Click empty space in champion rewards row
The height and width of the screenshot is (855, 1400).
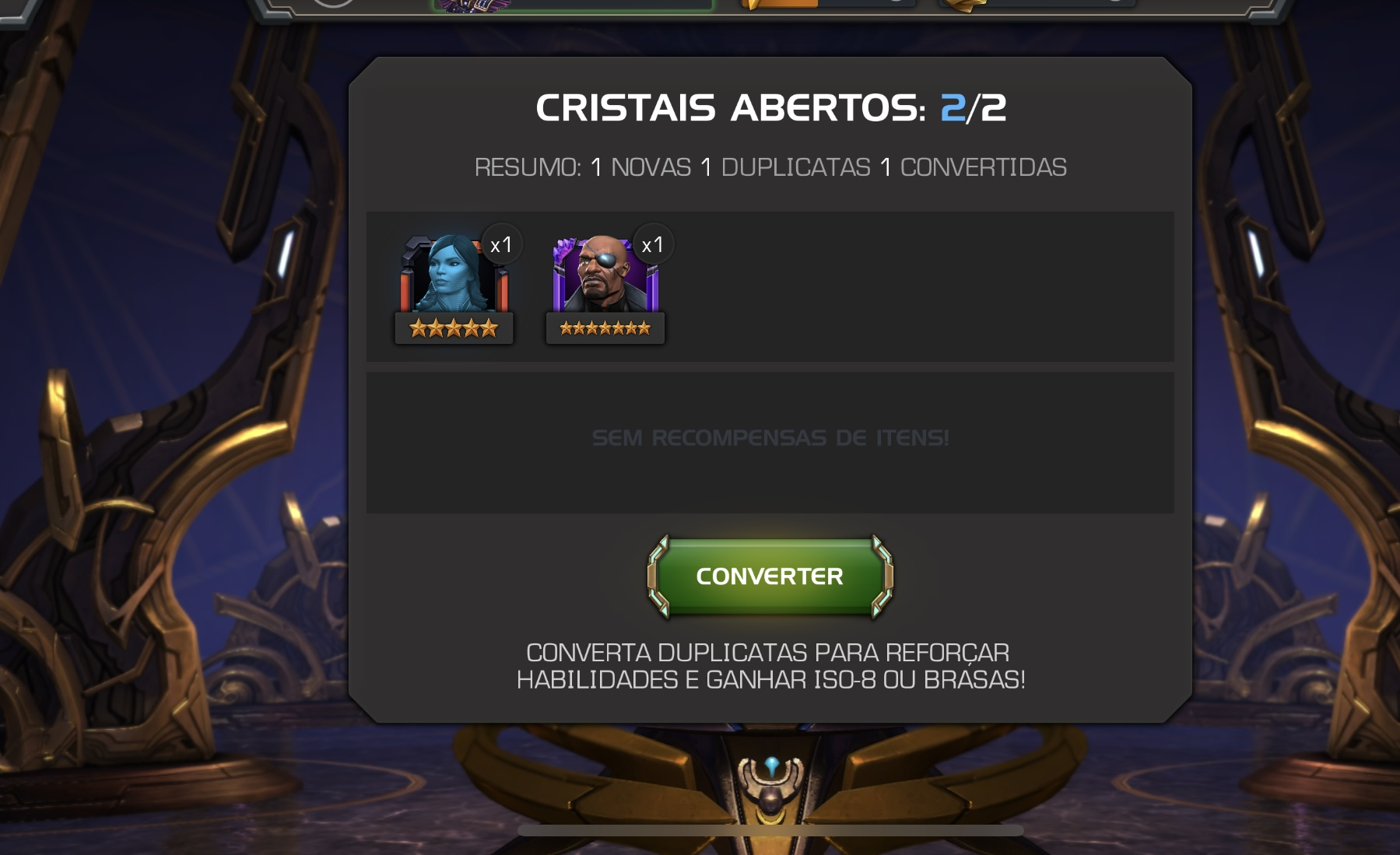[x=918, y=286]
